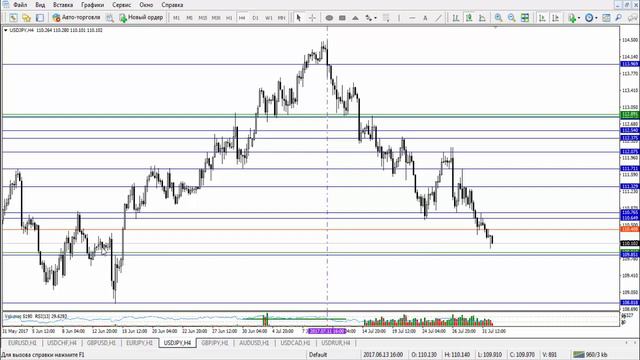This screenshot has height=360, width=640.
Task: Toggle candlestick chart mode
Action: tap(469, 18)
